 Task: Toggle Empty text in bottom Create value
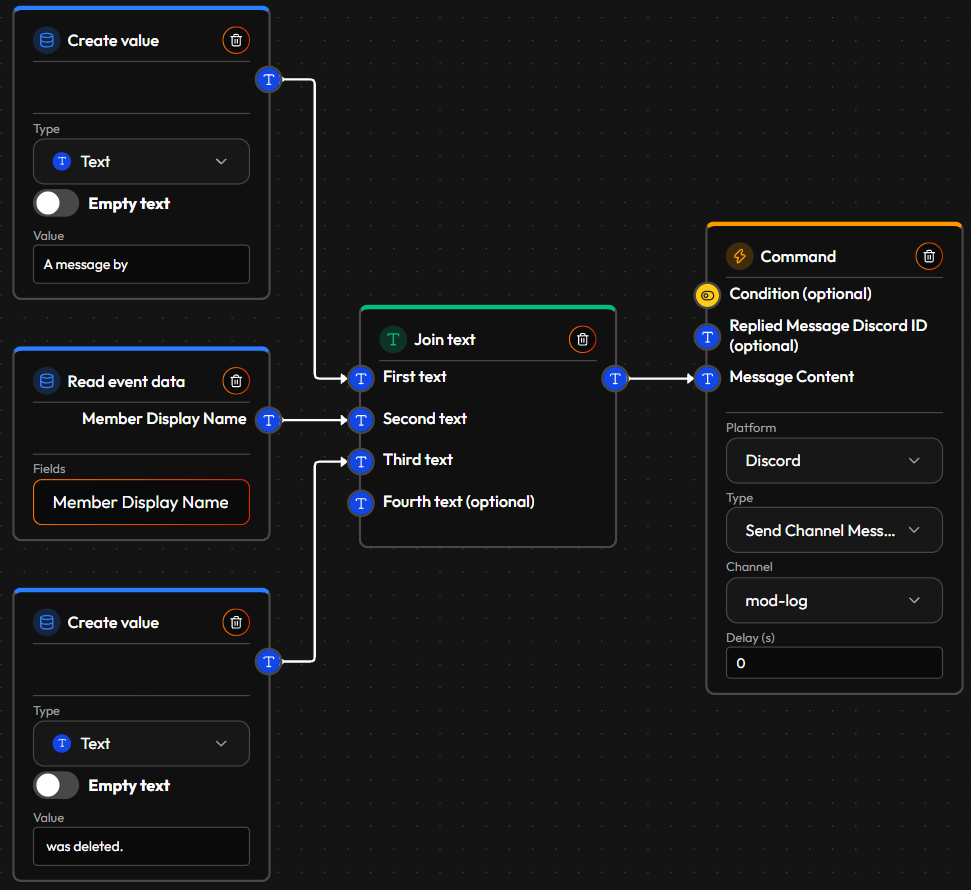click(x=56, y=785)
